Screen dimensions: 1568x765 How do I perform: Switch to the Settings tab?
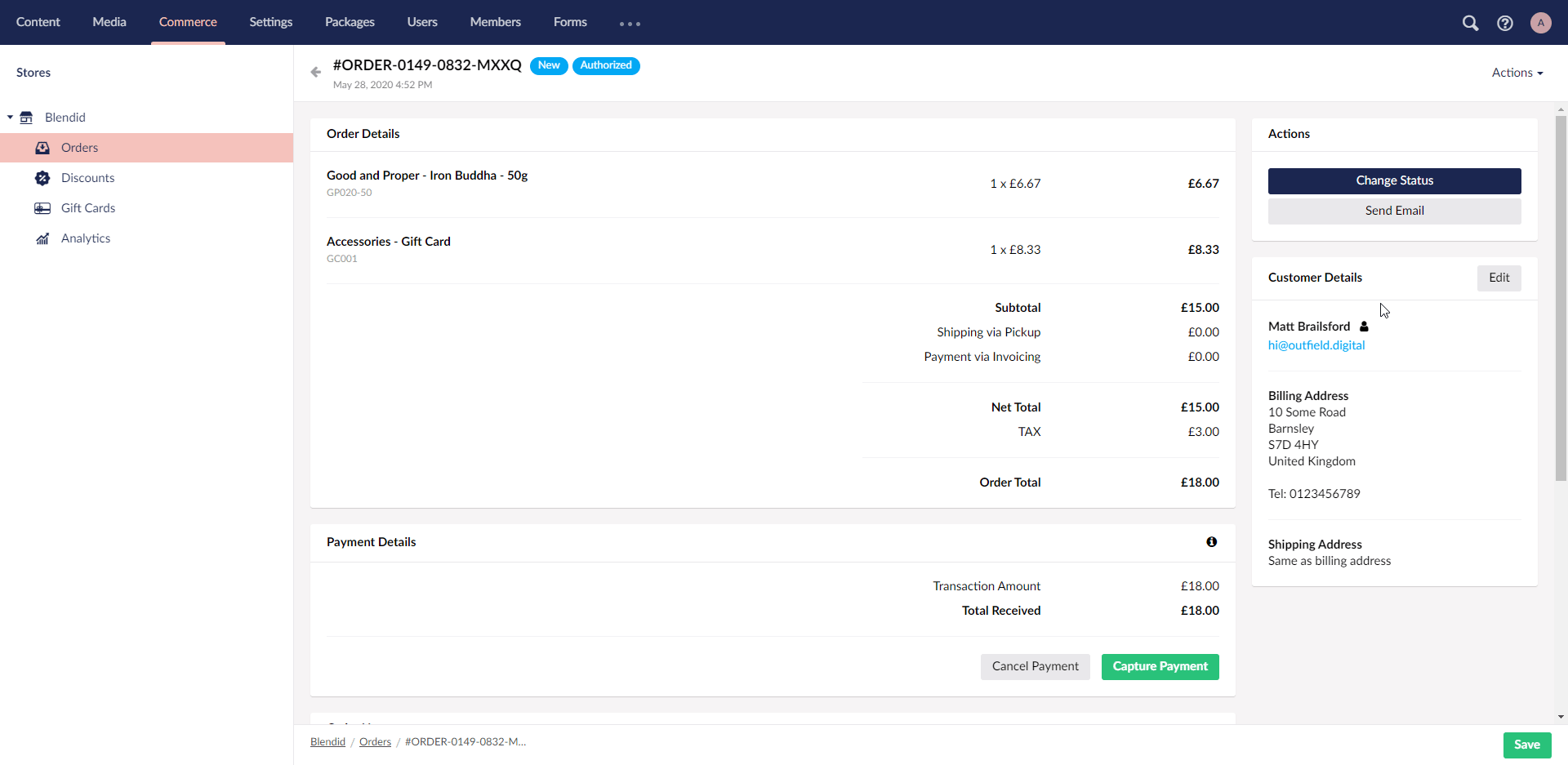270,22
